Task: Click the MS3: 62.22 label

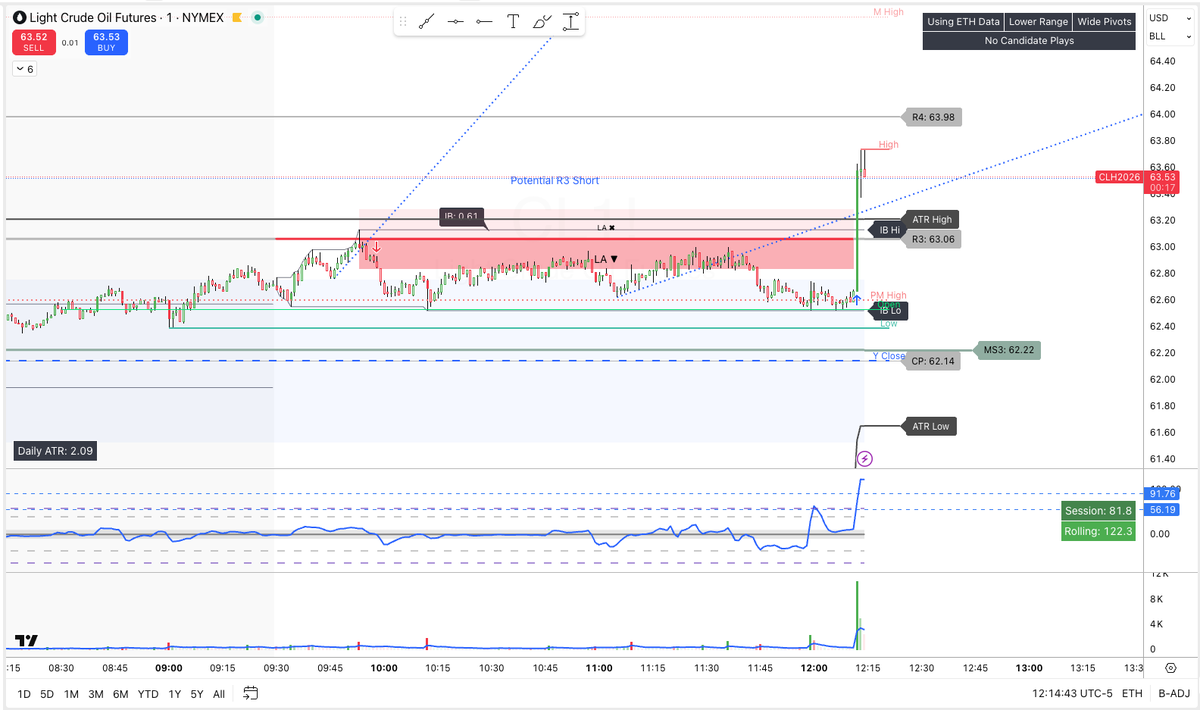Action: tap(1007, 350)
